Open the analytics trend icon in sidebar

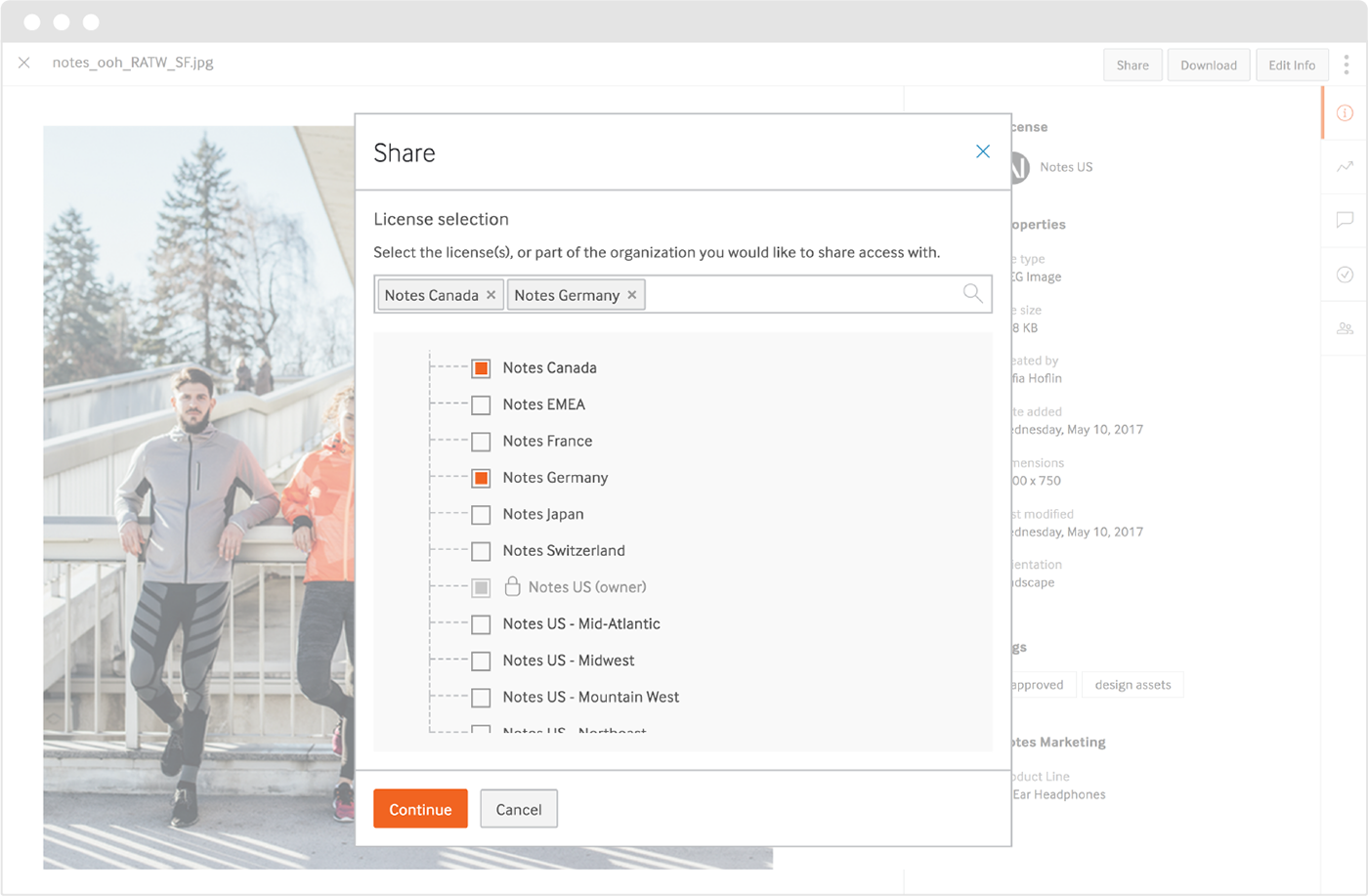(x=1345, y=166)
